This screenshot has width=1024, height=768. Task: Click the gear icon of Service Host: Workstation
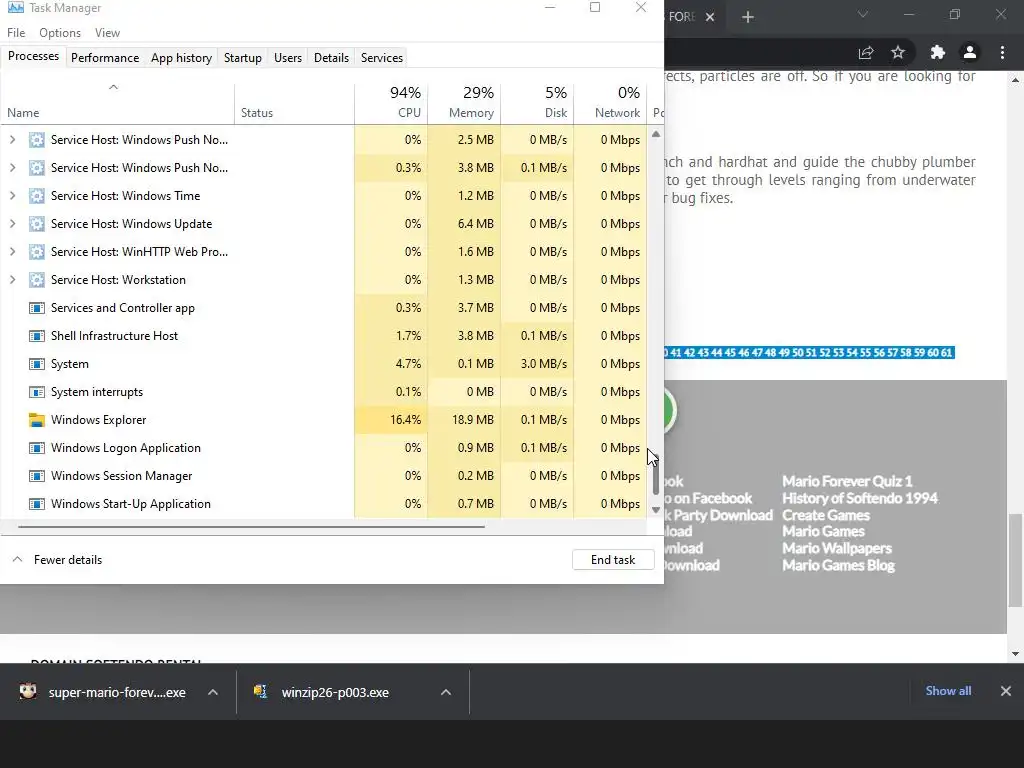pos(37,280)
